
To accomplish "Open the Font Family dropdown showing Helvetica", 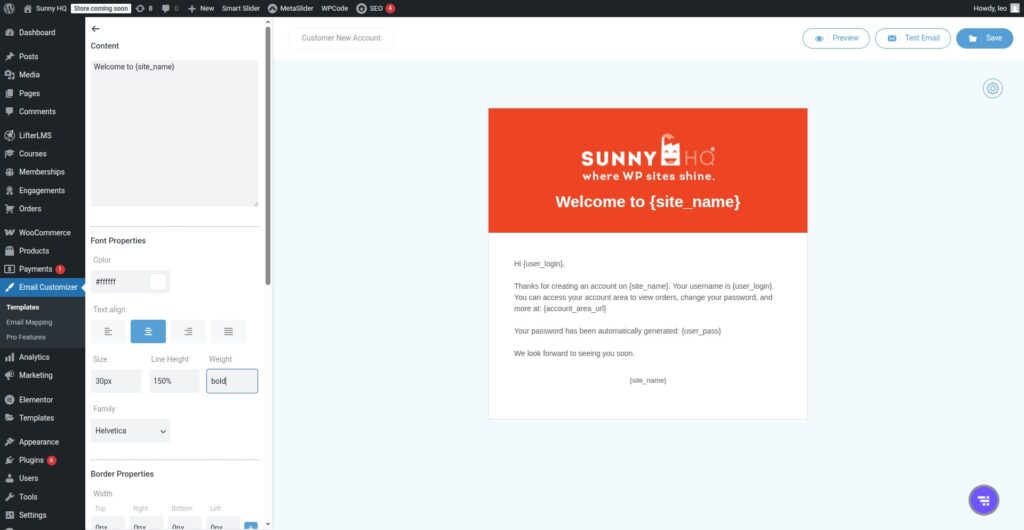I will coord(130,431).
